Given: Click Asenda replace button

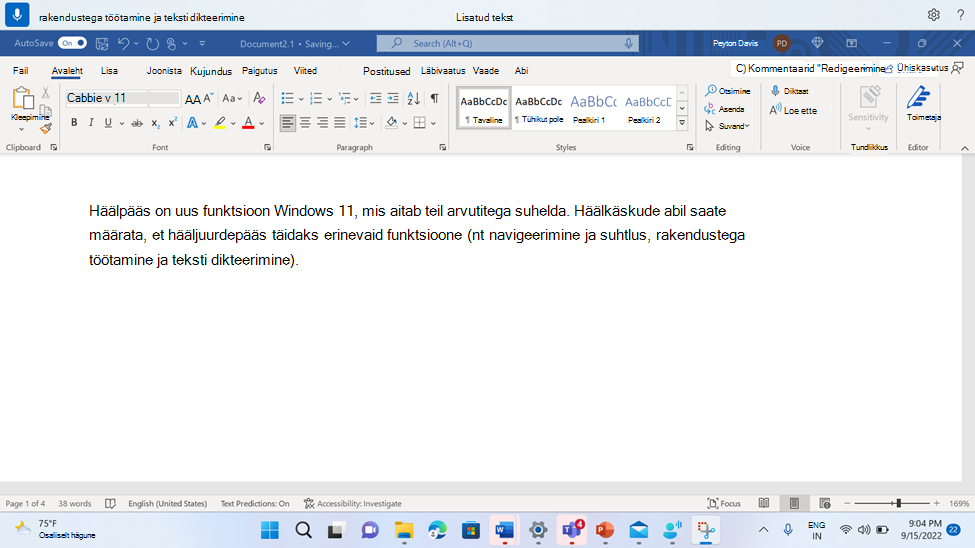Looking at the screenshot, I should coord(724,109).
